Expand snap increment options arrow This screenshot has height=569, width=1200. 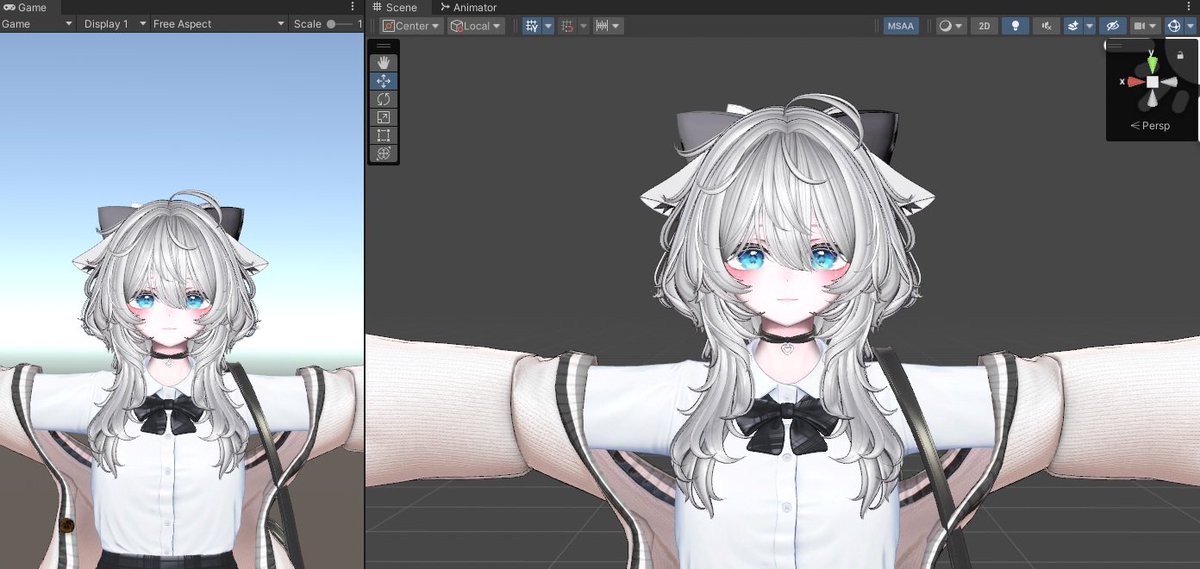pos(583,26)
